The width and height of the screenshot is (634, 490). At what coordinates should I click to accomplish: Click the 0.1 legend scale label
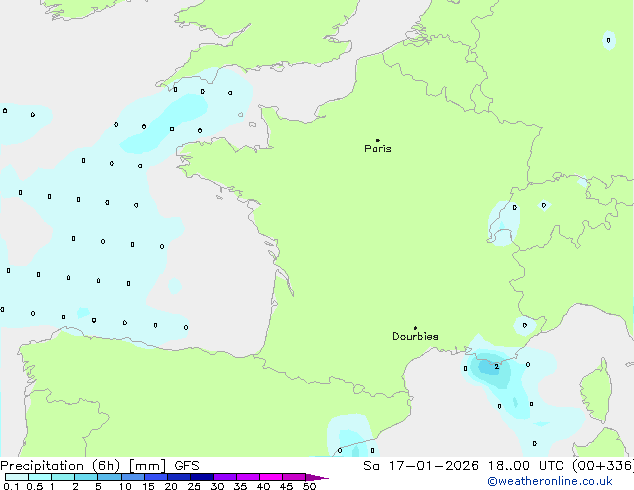tap(11, 486)
